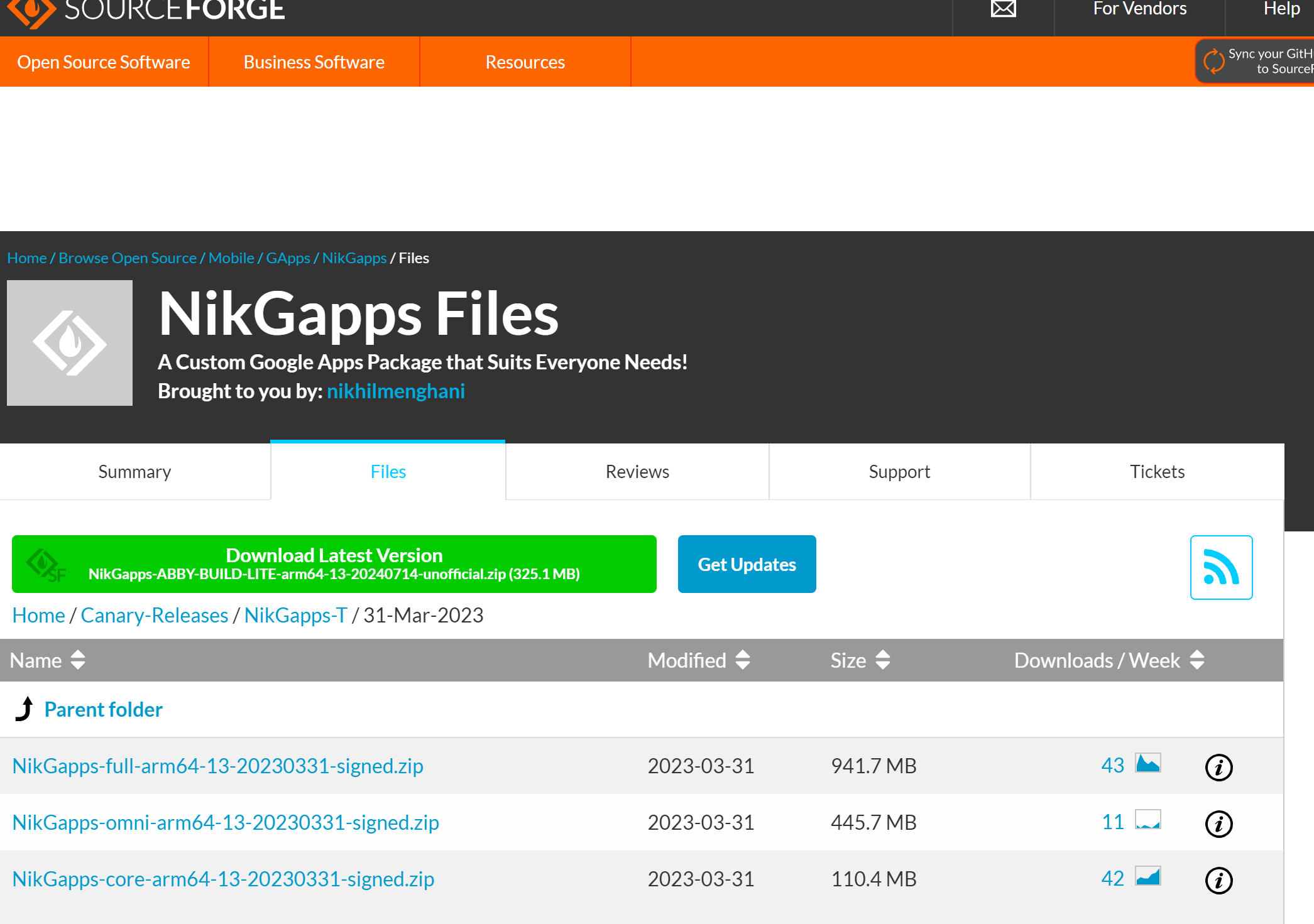1314x924 pixels.
Task: Open the mail envelope icon
Action: pos(1004,9)
